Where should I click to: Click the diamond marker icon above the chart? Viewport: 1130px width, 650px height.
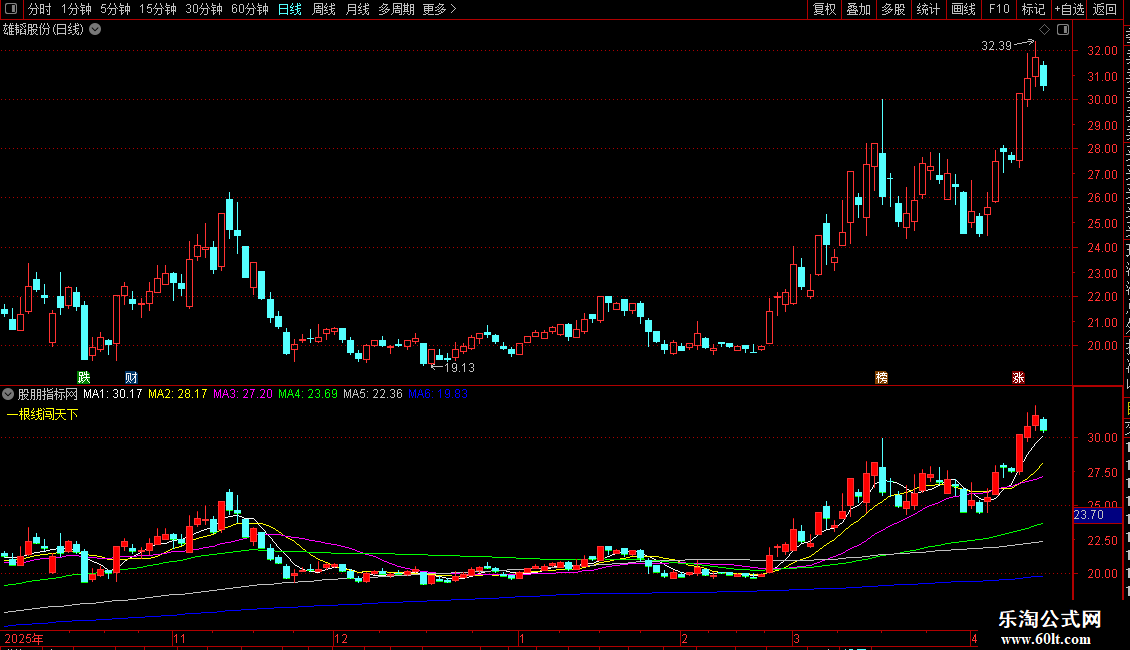1044,29
